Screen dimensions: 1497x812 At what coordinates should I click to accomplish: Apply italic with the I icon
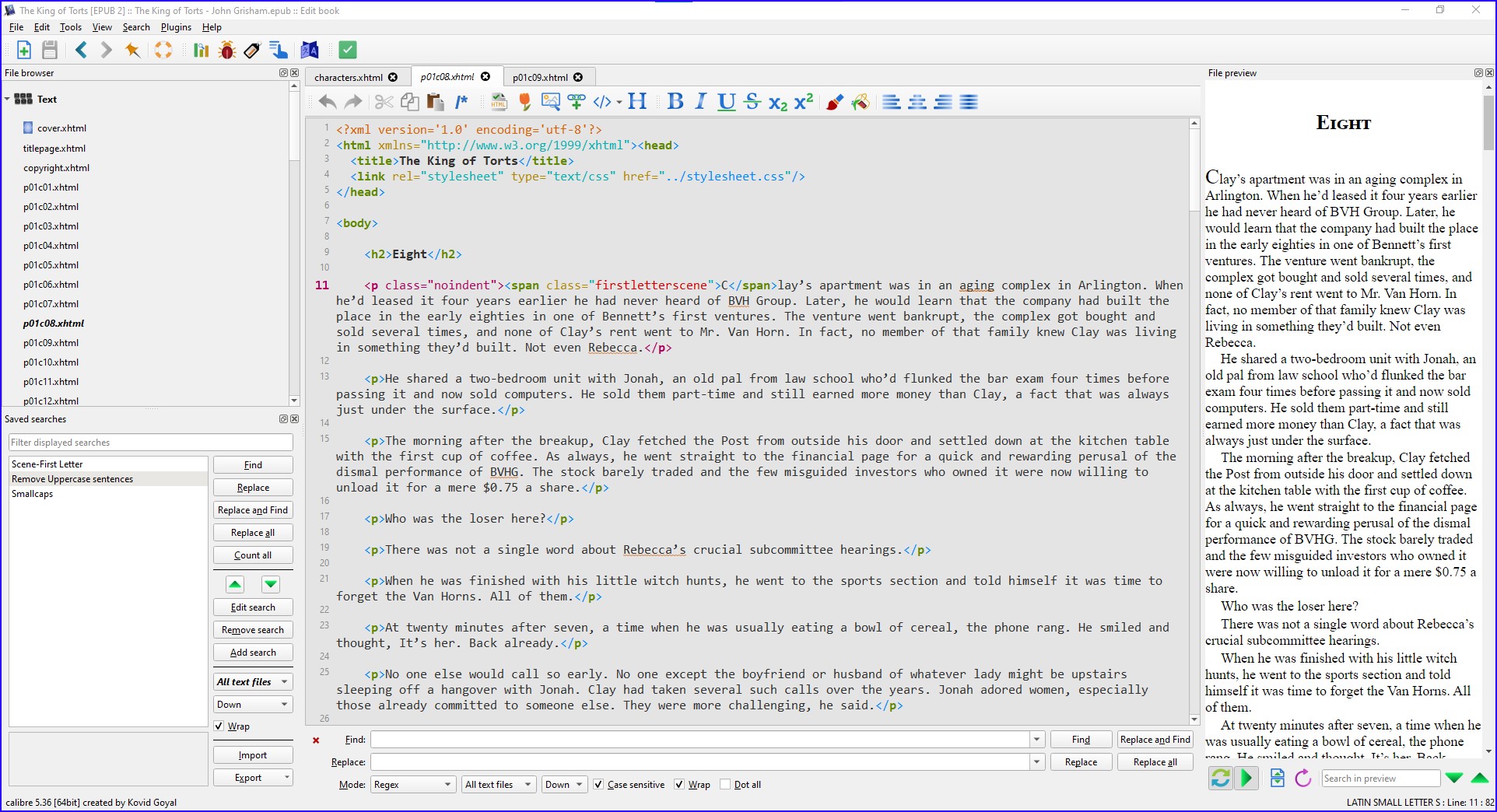[701, 102]
